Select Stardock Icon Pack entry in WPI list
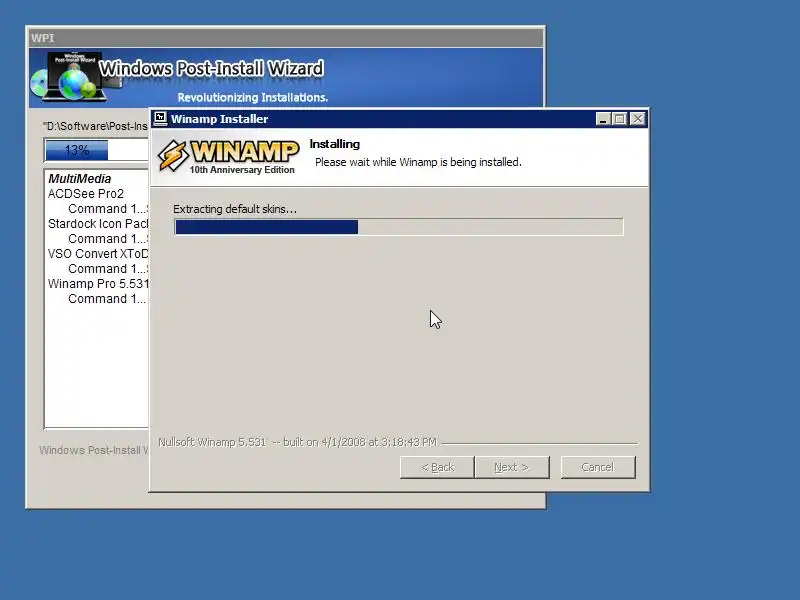 pos(98,224)
